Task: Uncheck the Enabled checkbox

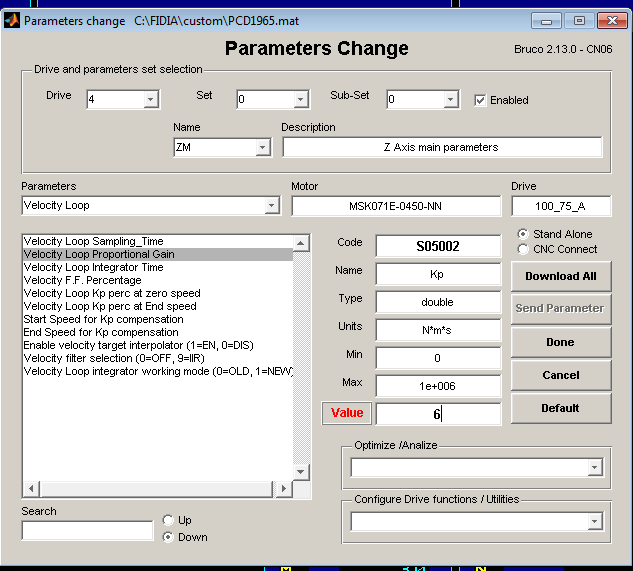Action: [x=480, y=100]
